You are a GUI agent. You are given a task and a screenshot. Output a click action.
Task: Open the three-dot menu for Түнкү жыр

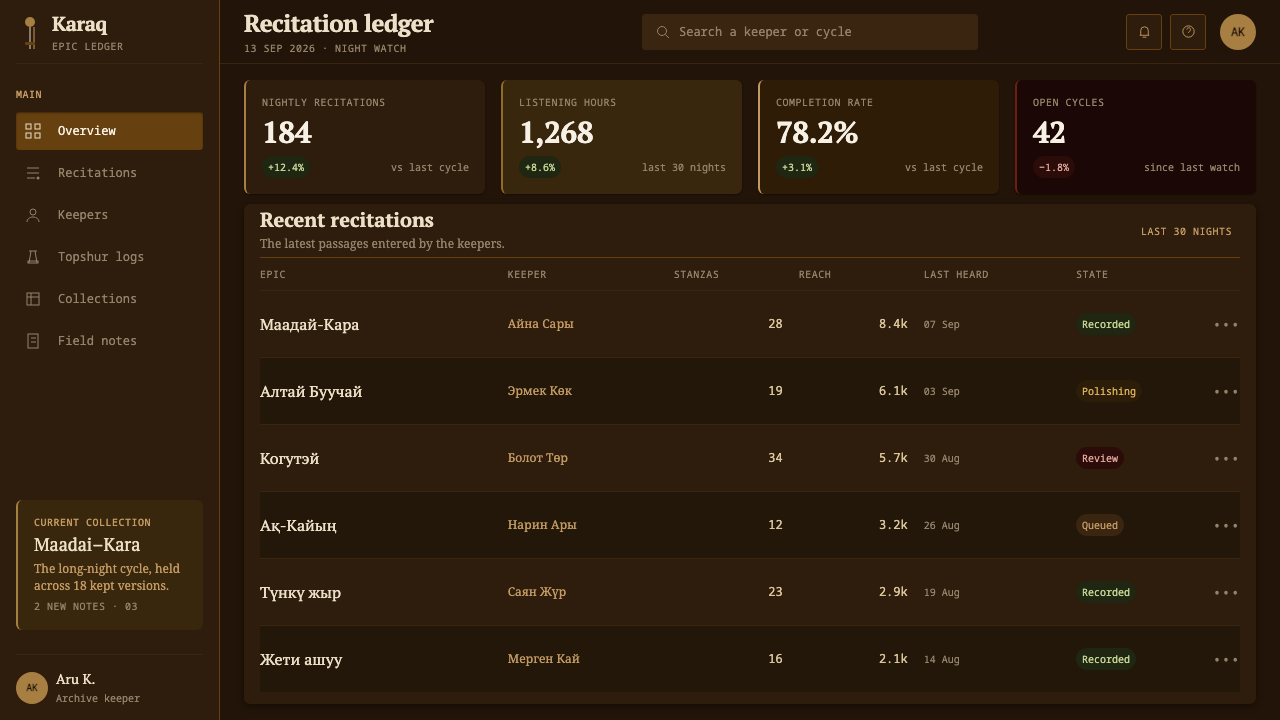click(x=1226, y=592)
